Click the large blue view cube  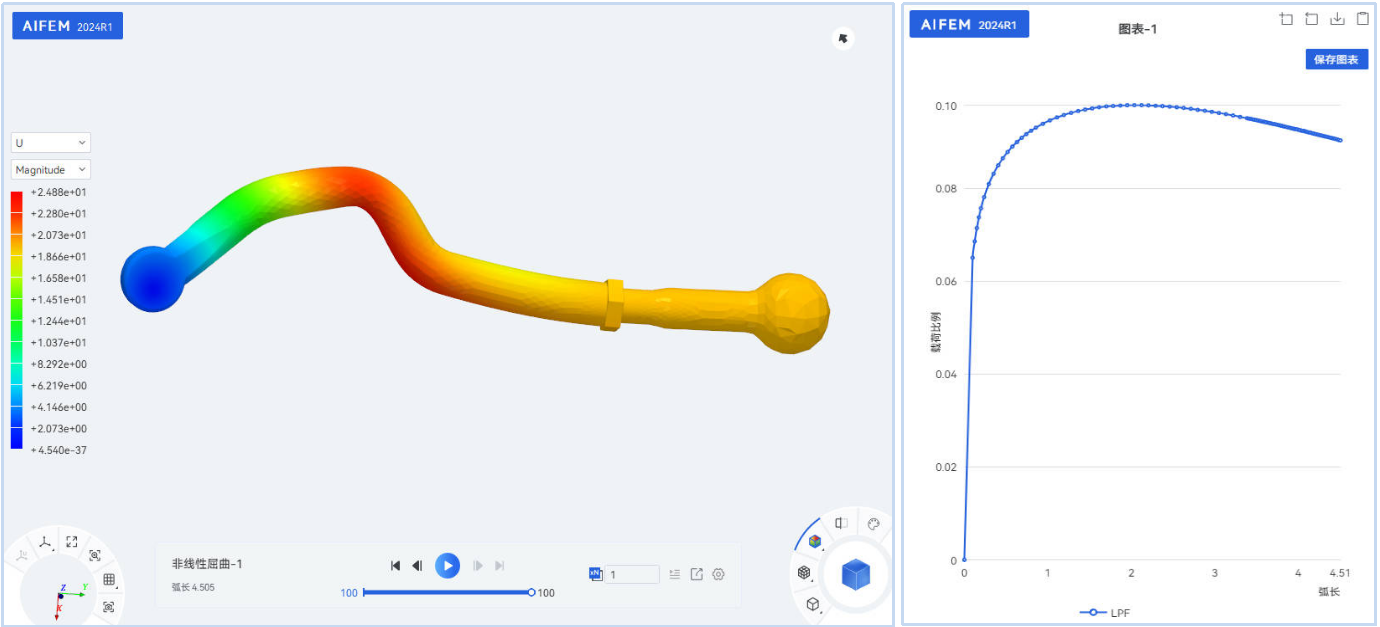point(856,574)
